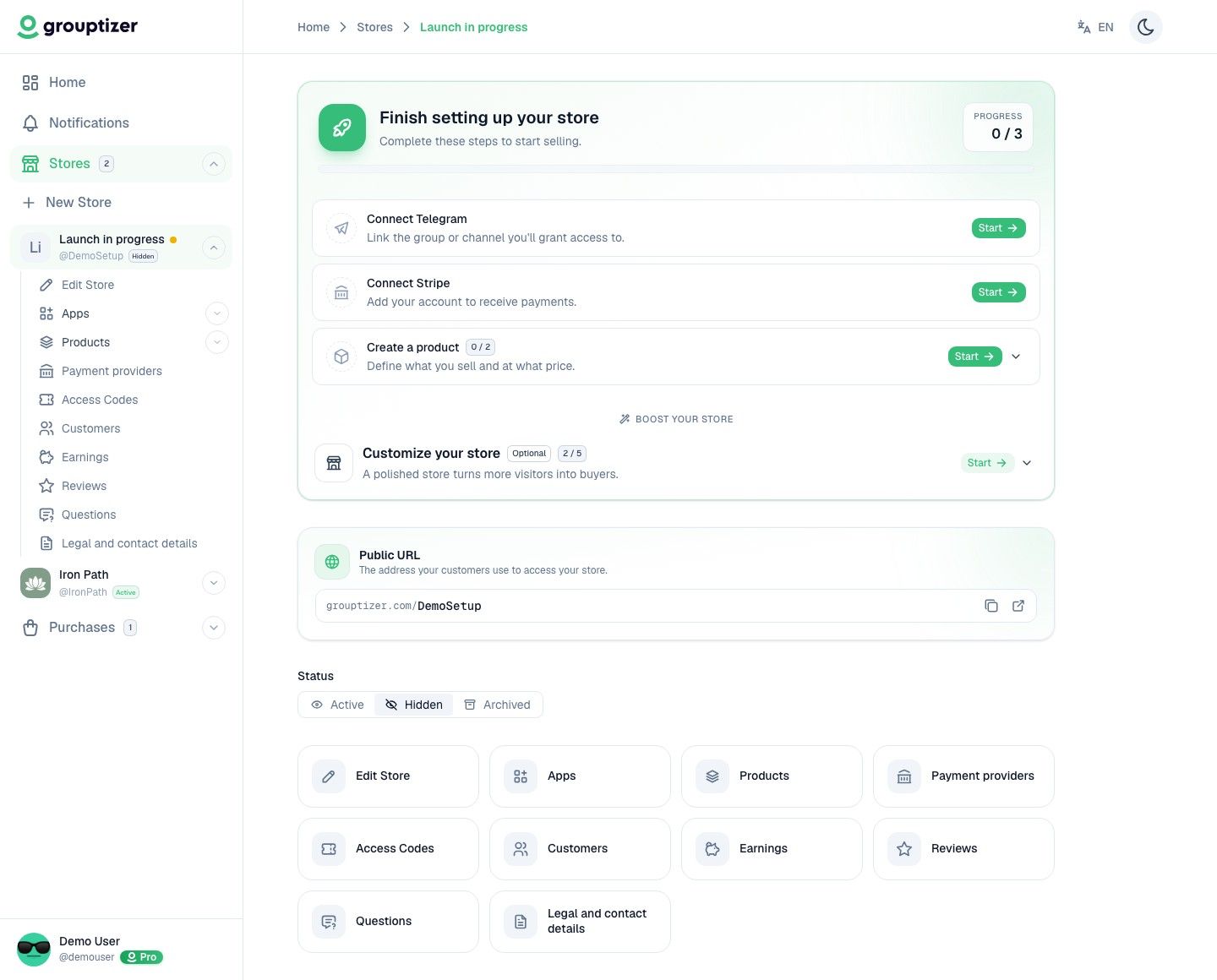The image size is (1217, 980).
Task: Expand Customize your store chevron
Action: 1027,463
